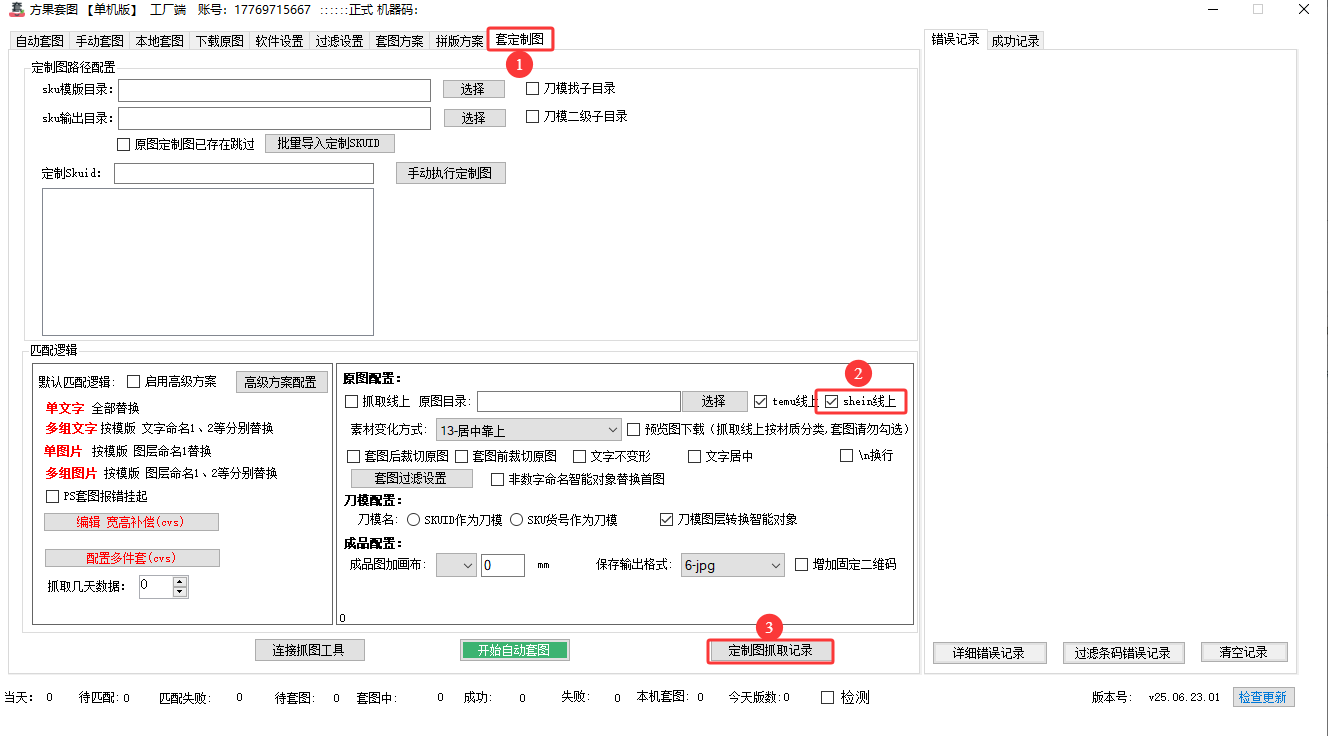The width and height of the screenshot is (1328, 736).
Task: Open 定制图抓取记录
Action: tap(770, 651)
